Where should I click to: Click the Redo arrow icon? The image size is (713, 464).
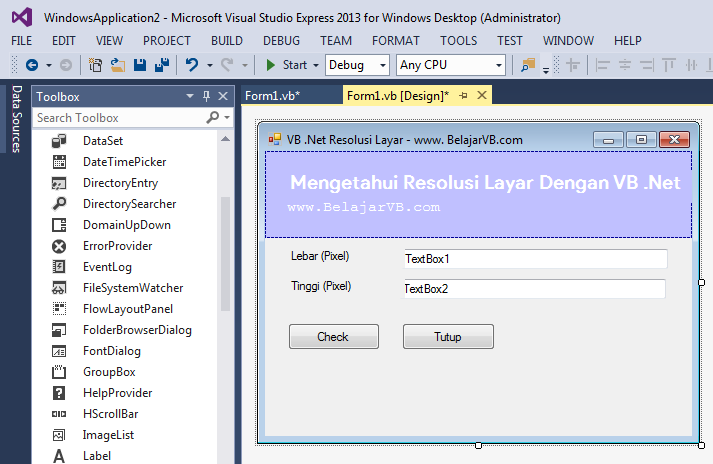click(227, 65)
